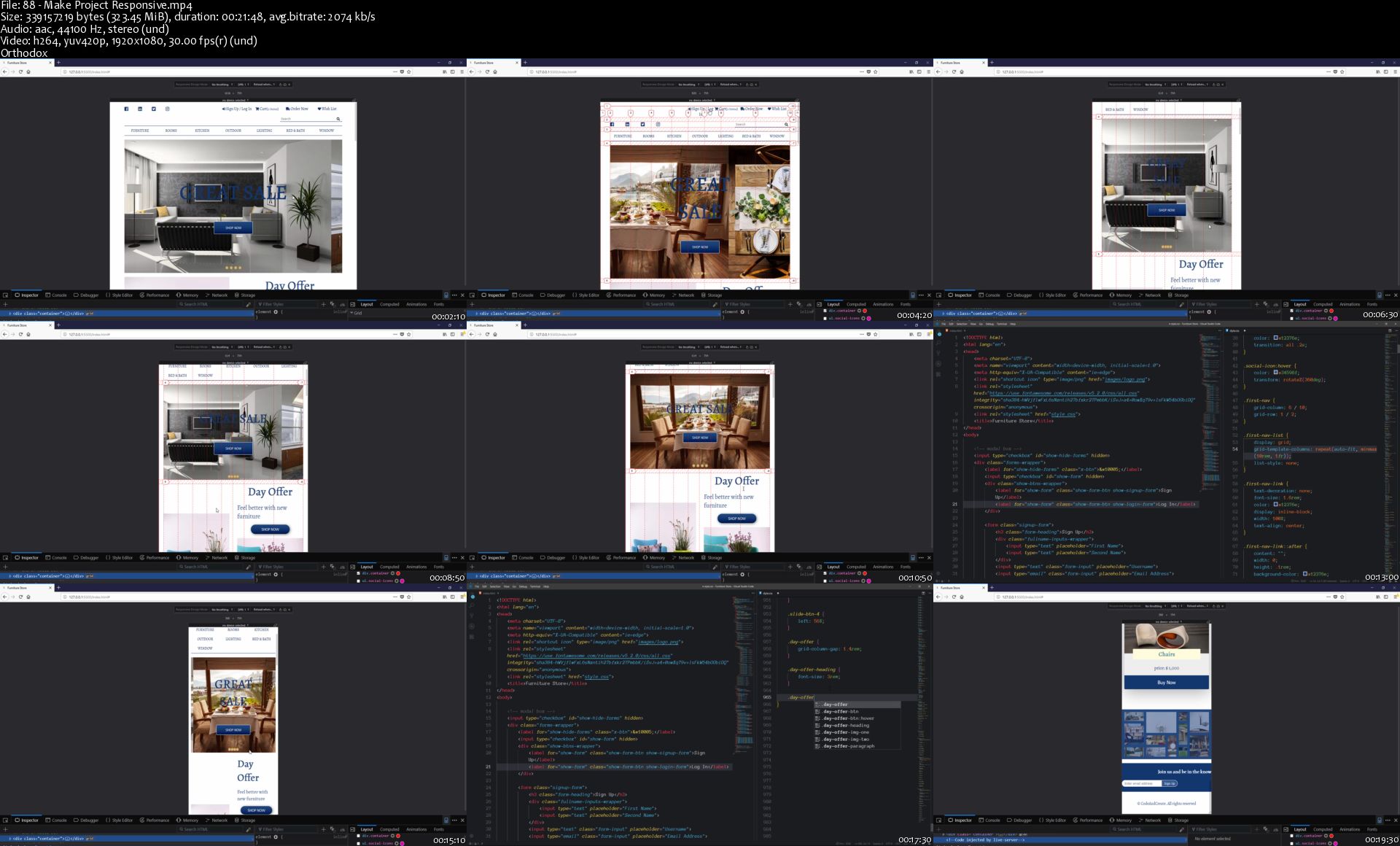Click bookmark star icon in the 00:02:10 frame

pos(409,71)
